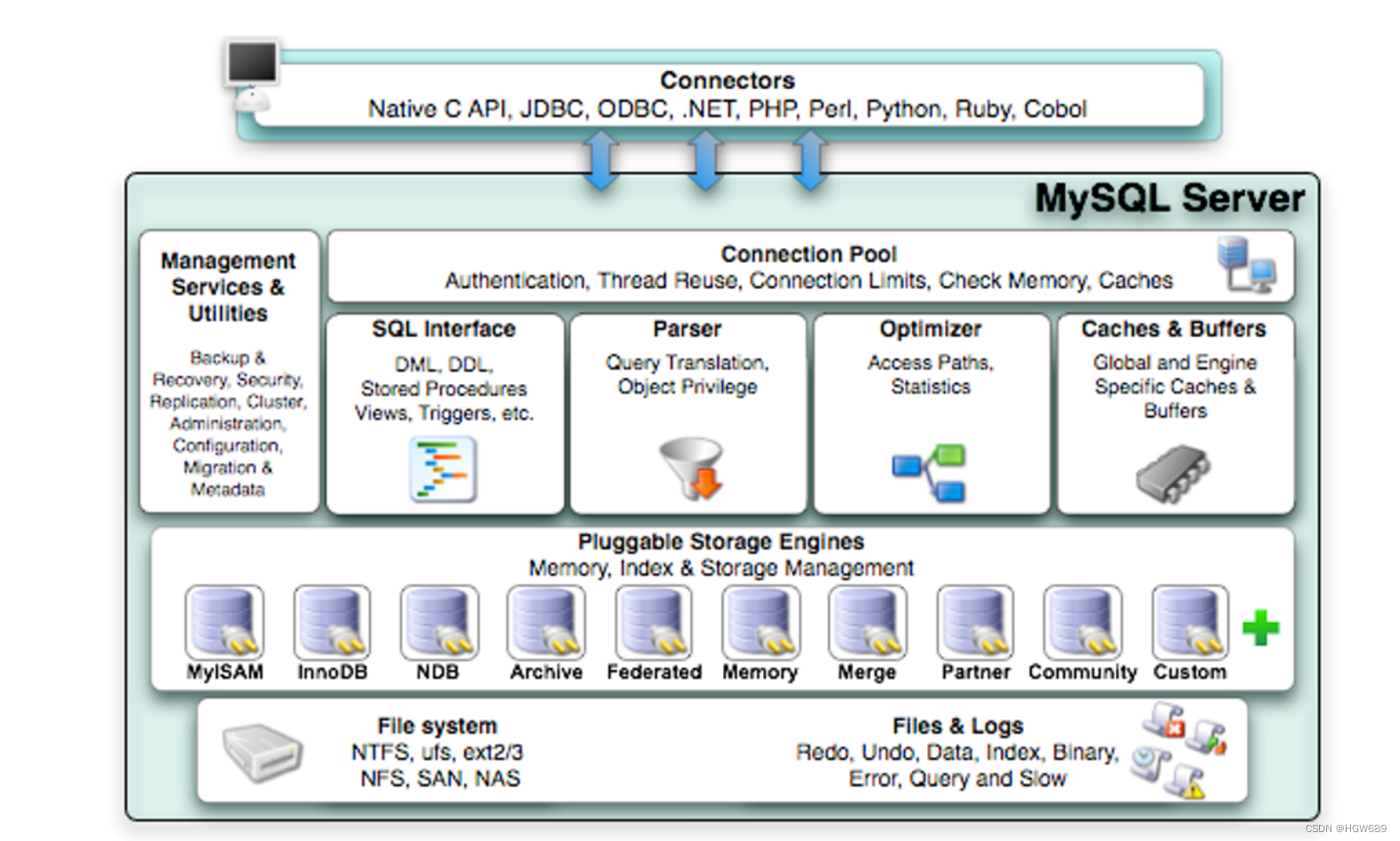
Task: Click the hard drive icon in File system
Action: (x=262, y=752)
